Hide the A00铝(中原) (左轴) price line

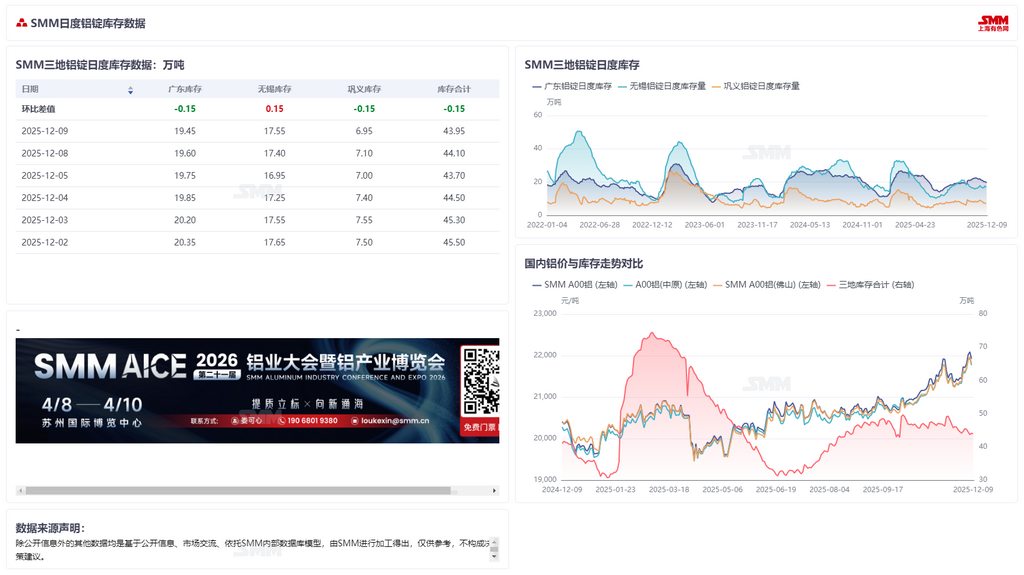click(x=668, y=285)
